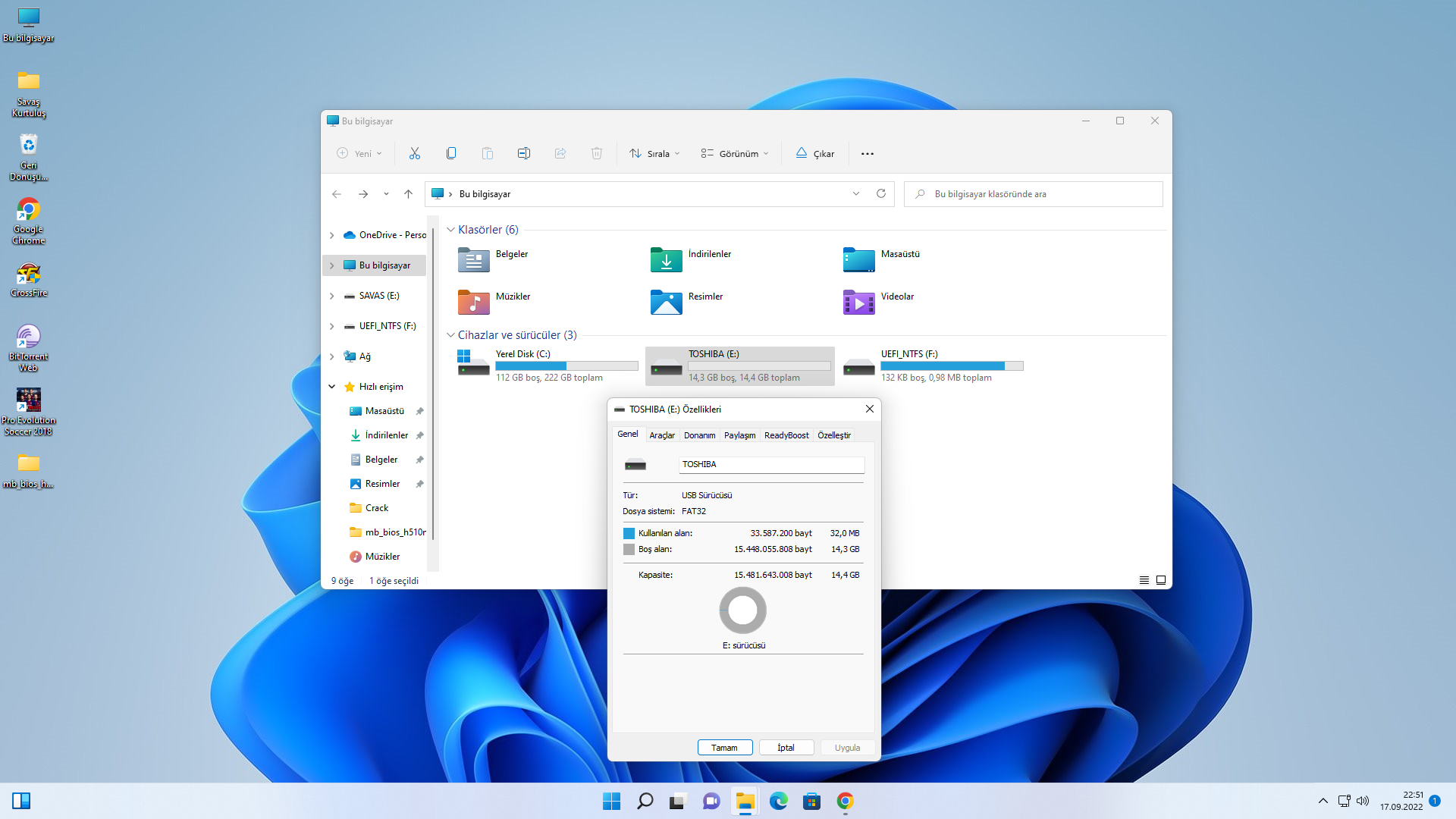Click the back navigation arrow
1456x819 pixels.
337,194
